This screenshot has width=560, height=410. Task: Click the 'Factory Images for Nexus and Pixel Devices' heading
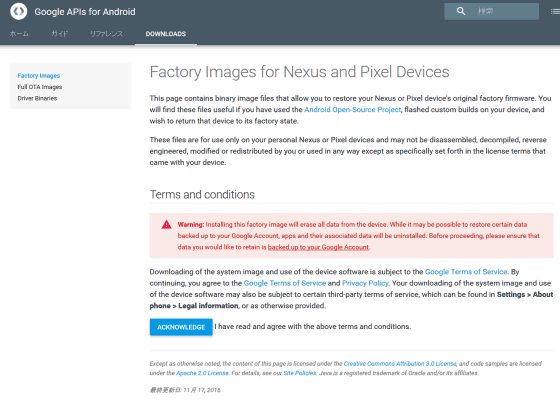coord(299,72)
